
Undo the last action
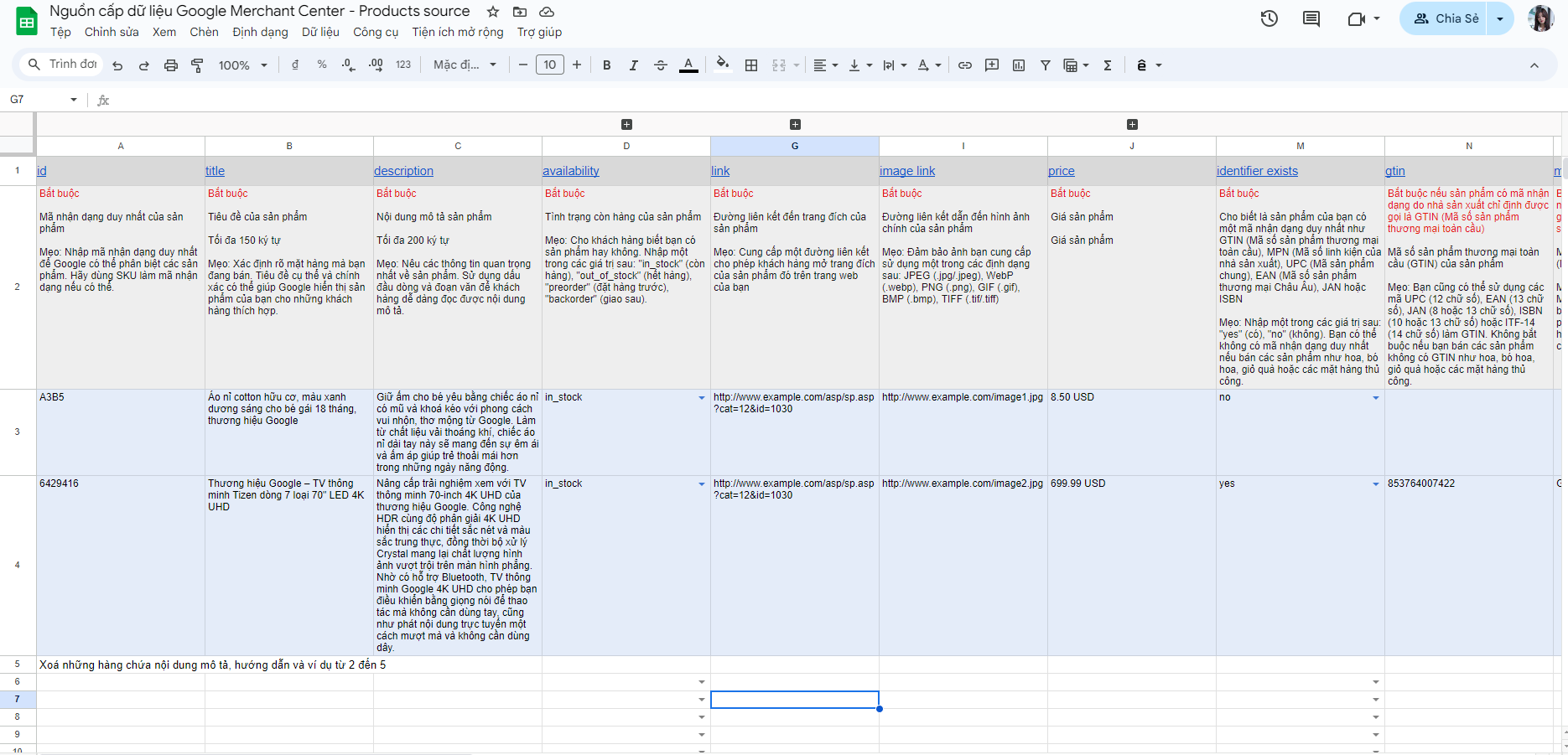coord(117,65)
